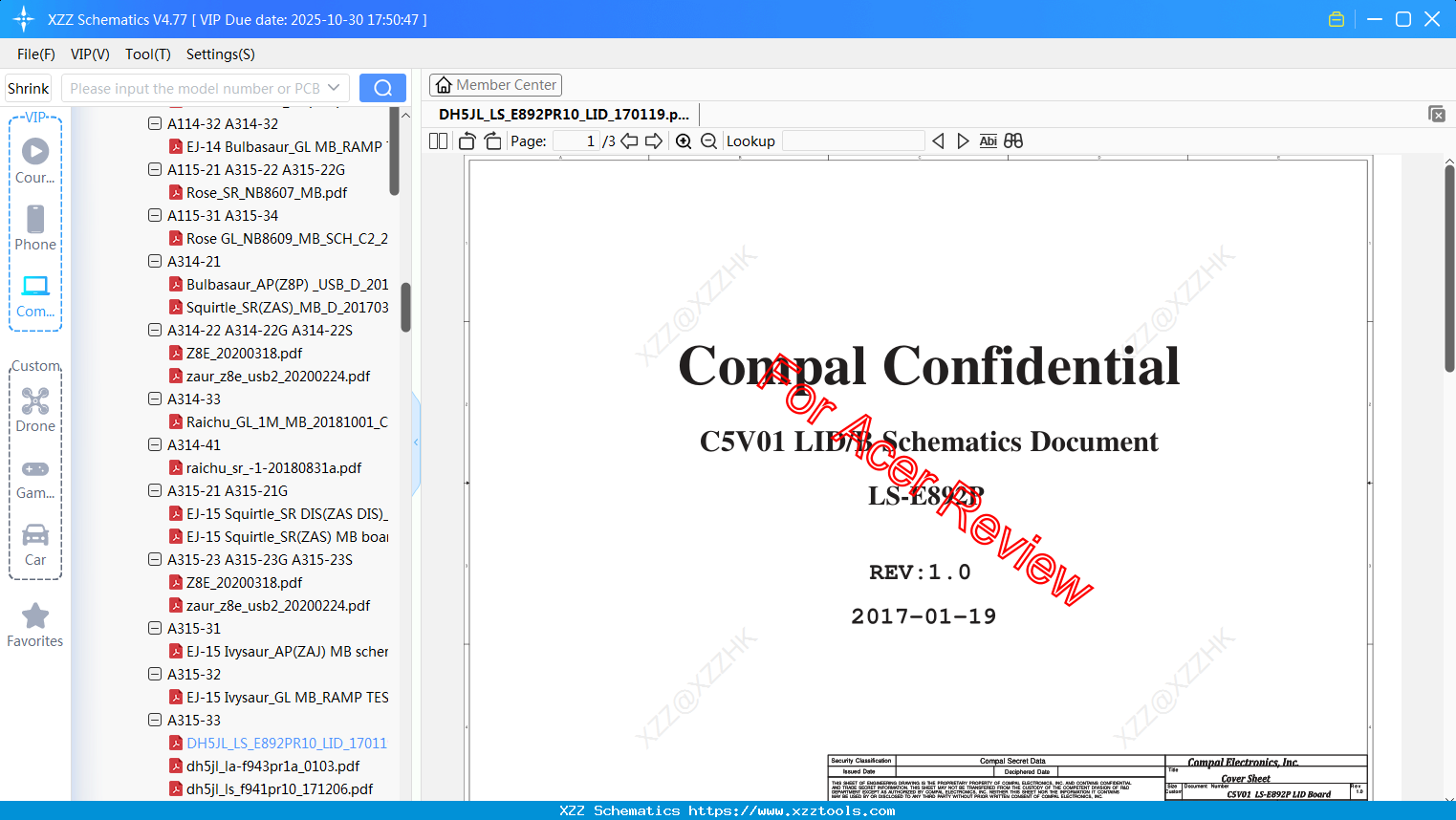
Task: Open the Settings(S) menu
Action: click(x=221, y=54)
